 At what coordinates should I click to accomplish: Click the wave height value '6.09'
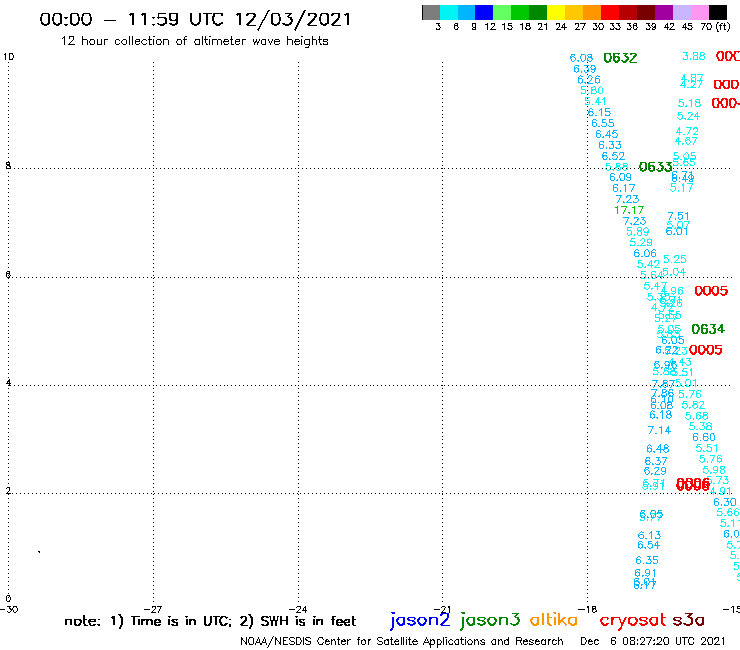[x=620, y=177]
